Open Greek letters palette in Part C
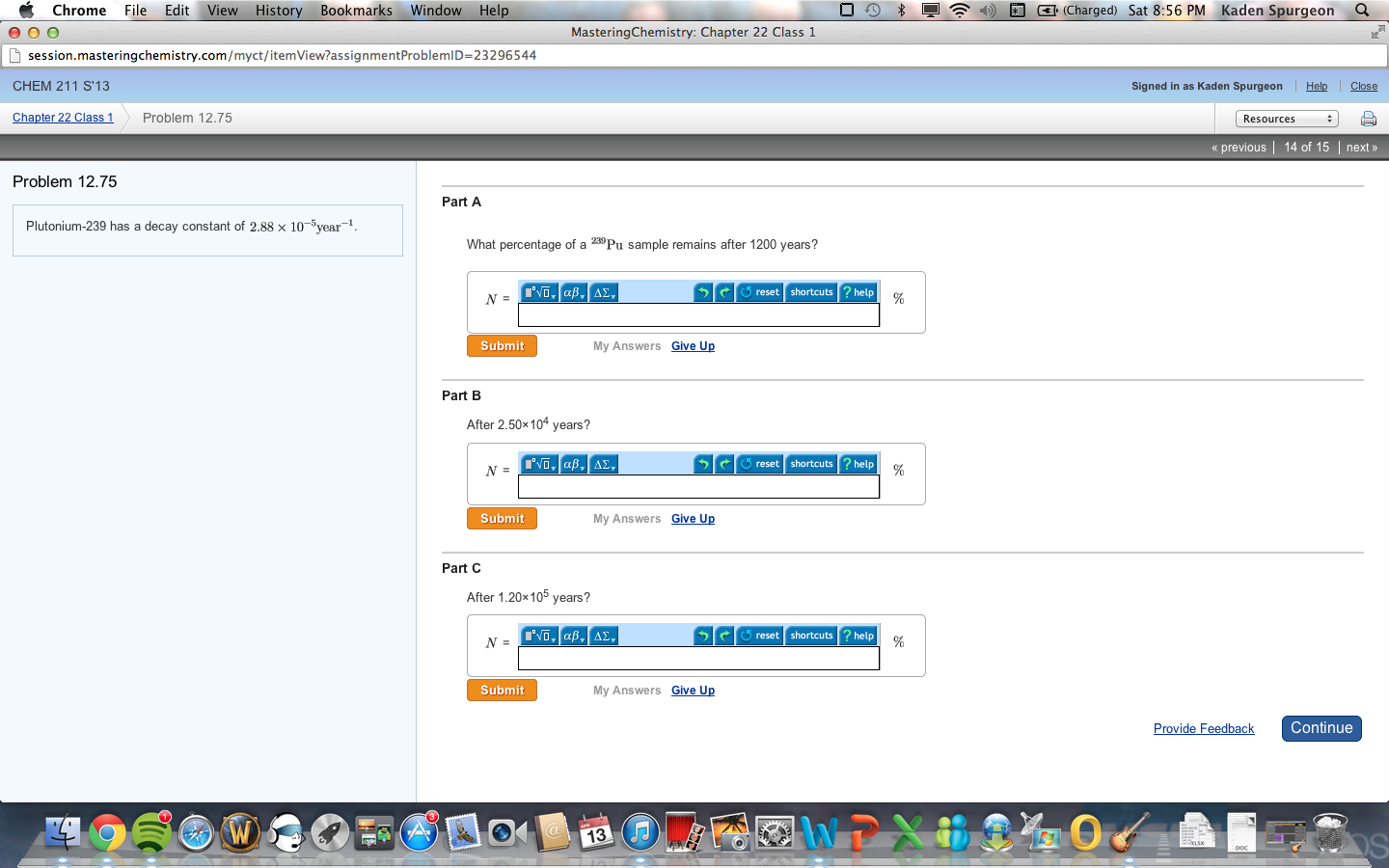The image size is (1389, 868). 572,635
